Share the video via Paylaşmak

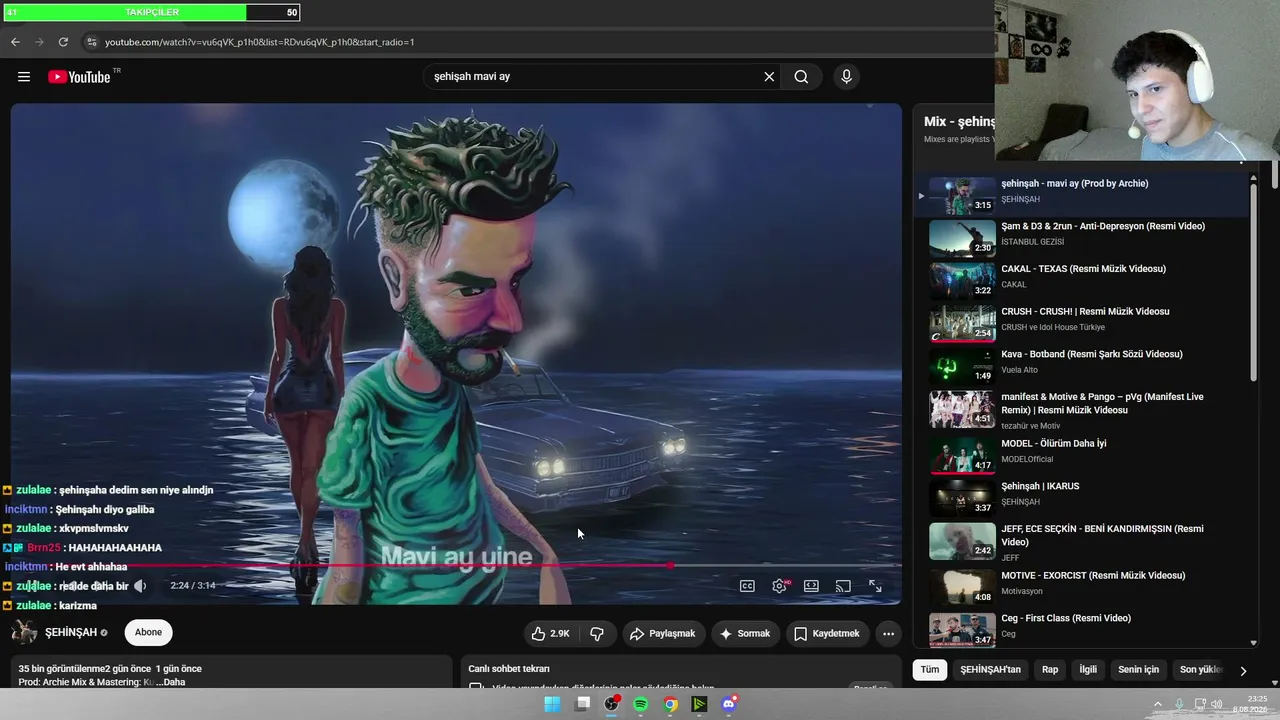tap(662, 633)
